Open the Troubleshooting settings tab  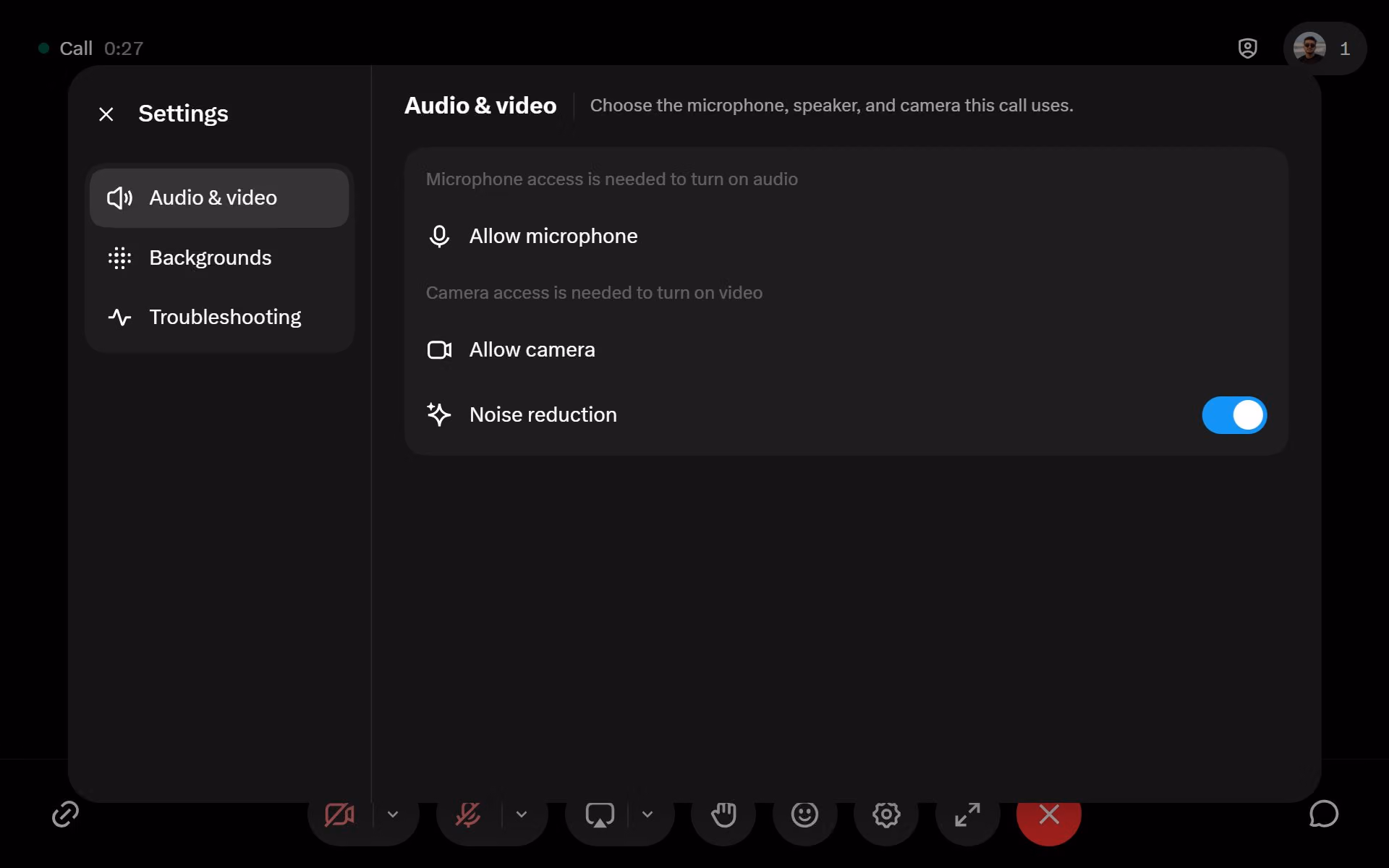[219, 317]
